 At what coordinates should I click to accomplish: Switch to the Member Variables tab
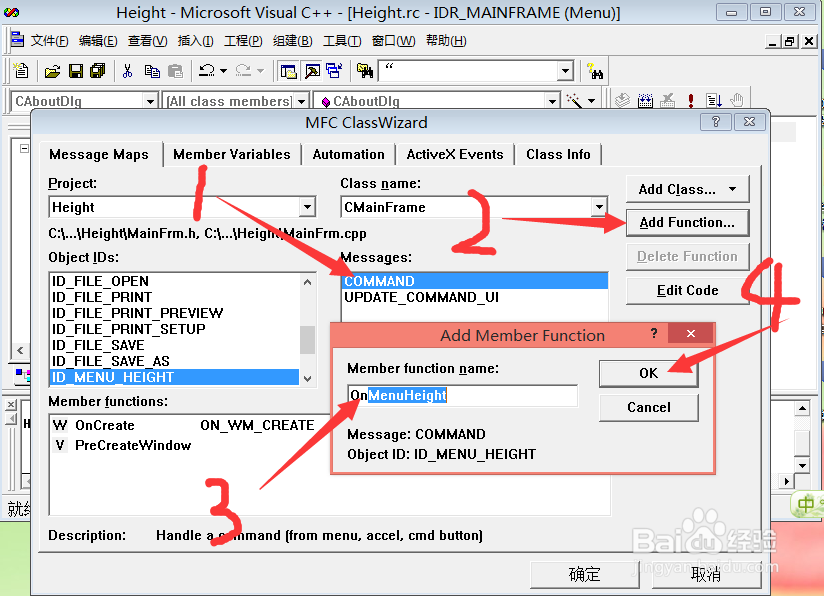(232, 154)
